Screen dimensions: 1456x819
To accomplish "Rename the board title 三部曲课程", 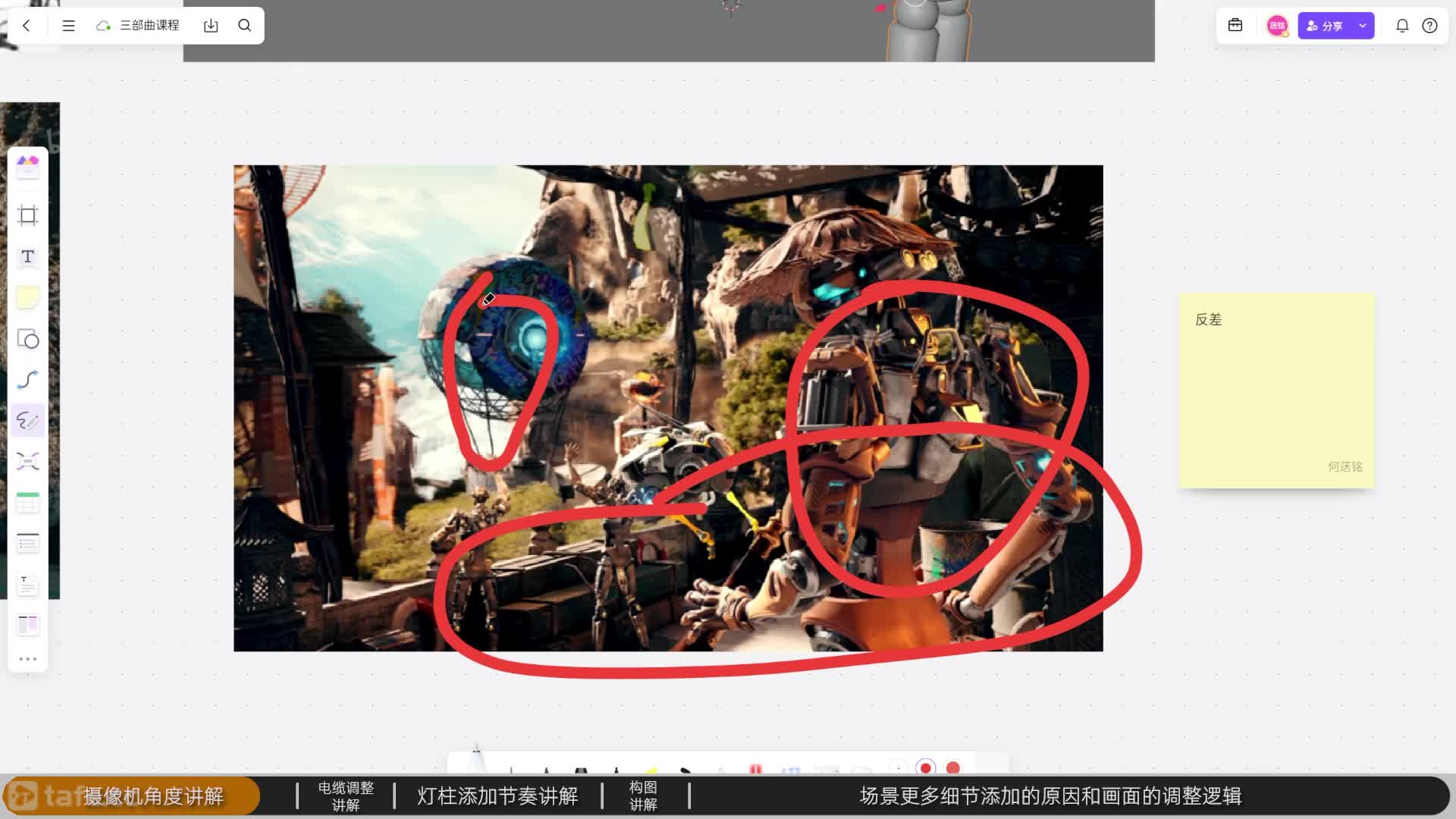I will coord(149,26).
